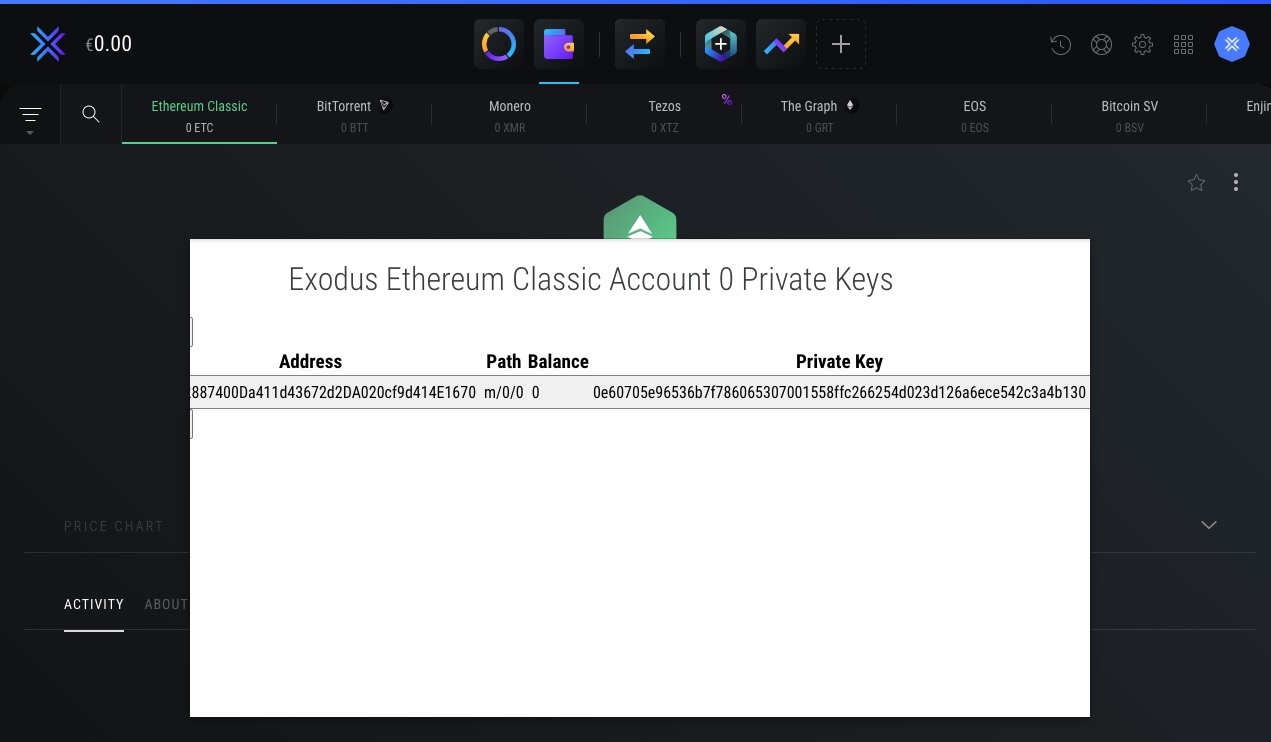Open the apps grid icon
The height and width of the screenshot is (742, 1271).
click(1183, 44)
